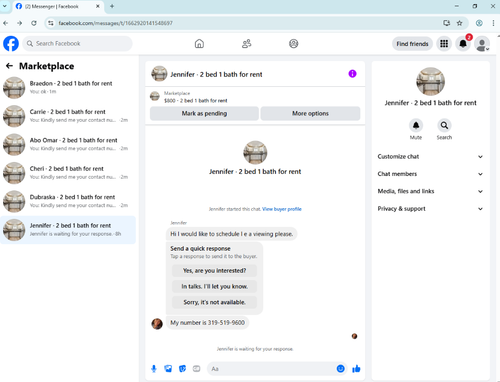The image size is (500, 382).
Task: Bookmark this page with star icon
Action: (x=460, y=23)
